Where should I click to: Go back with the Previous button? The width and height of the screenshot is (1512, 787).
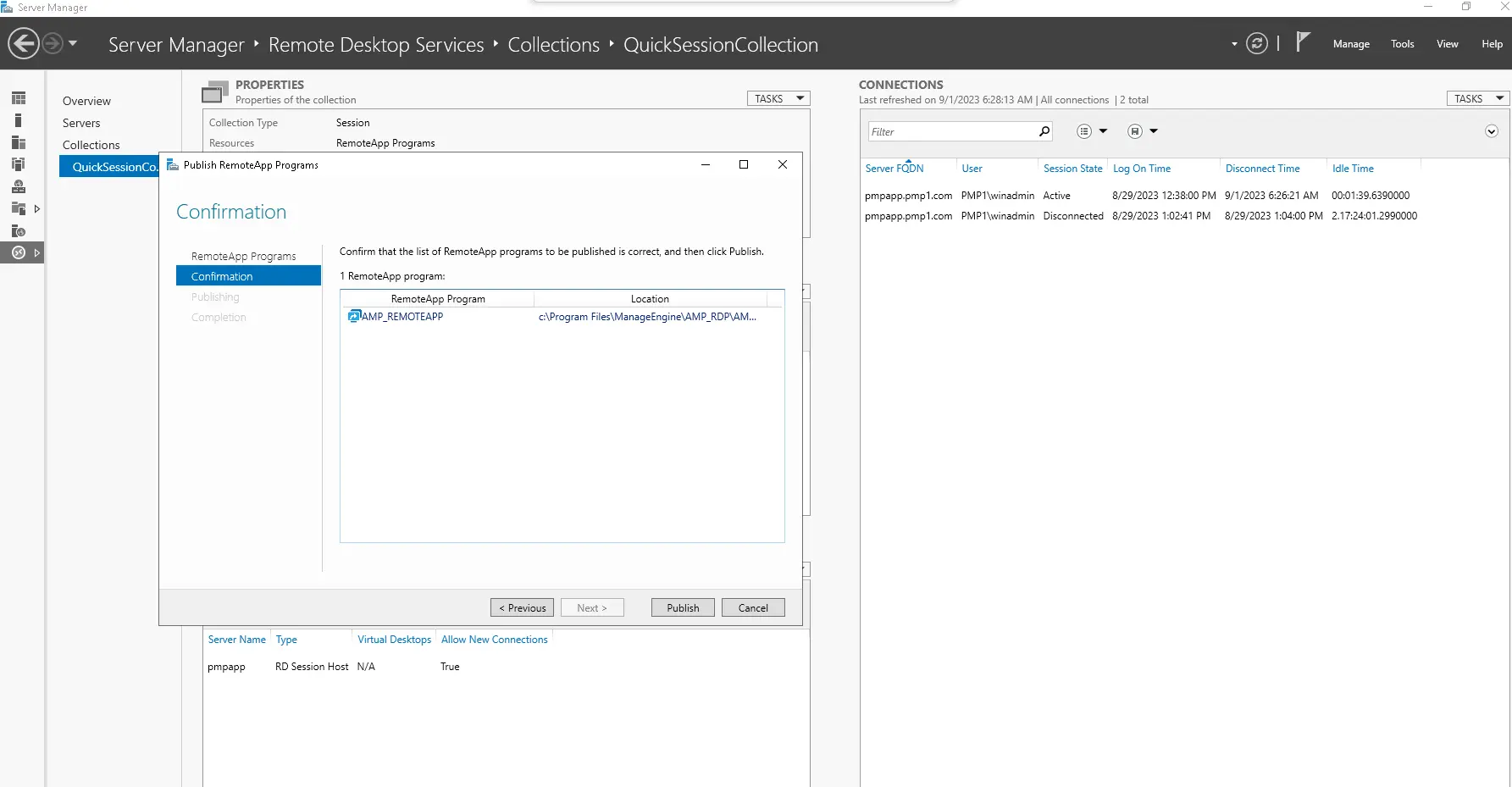522,608
